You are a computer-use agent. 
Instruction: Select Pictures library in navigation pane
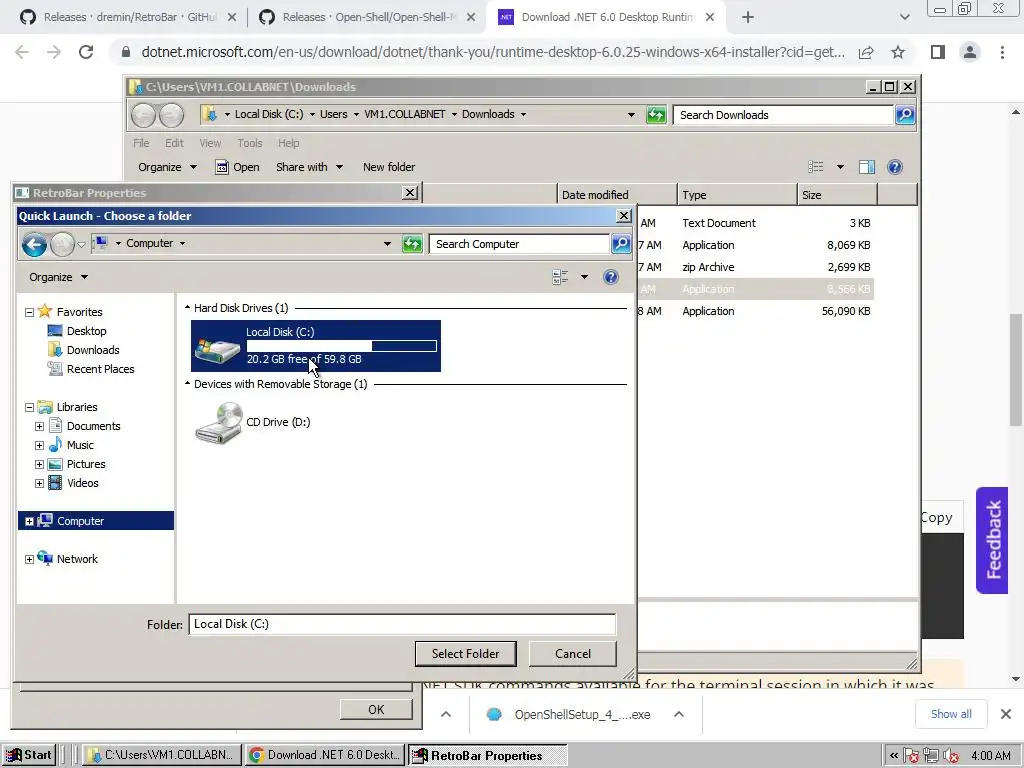[86, 464]
